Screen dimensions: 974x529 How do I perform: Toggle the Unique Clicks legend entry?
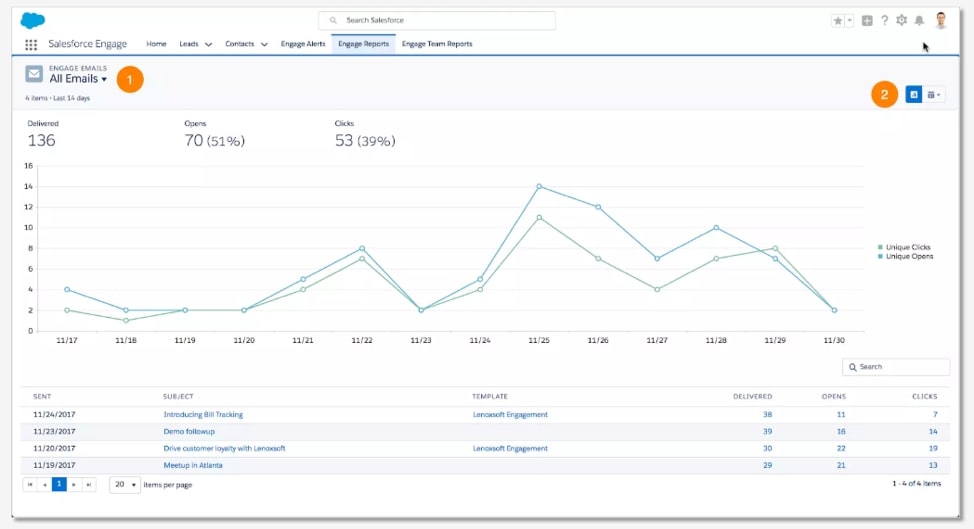point(904,247)
